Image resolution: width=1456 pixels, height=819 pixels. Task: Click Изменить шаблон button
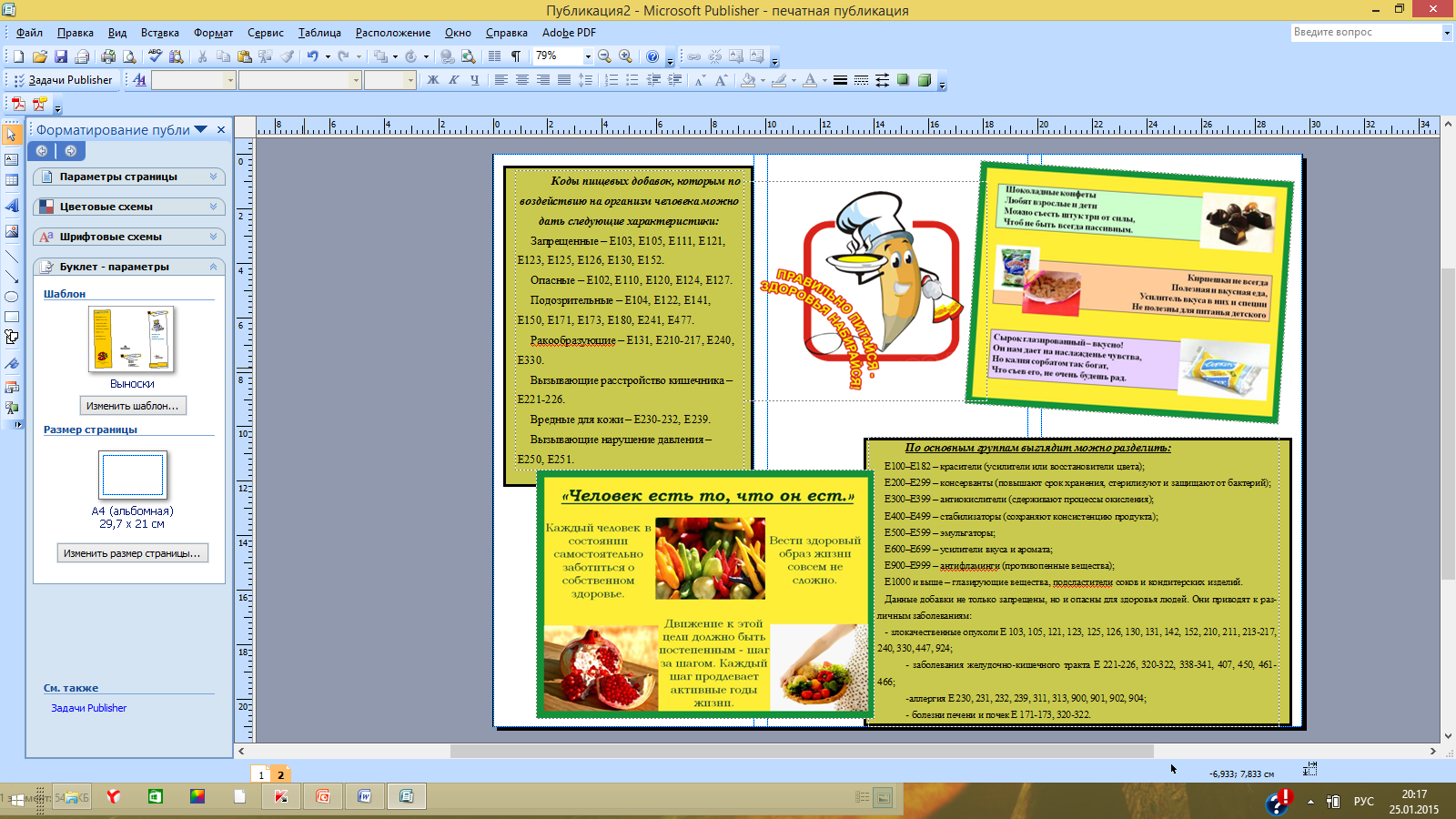133,406
